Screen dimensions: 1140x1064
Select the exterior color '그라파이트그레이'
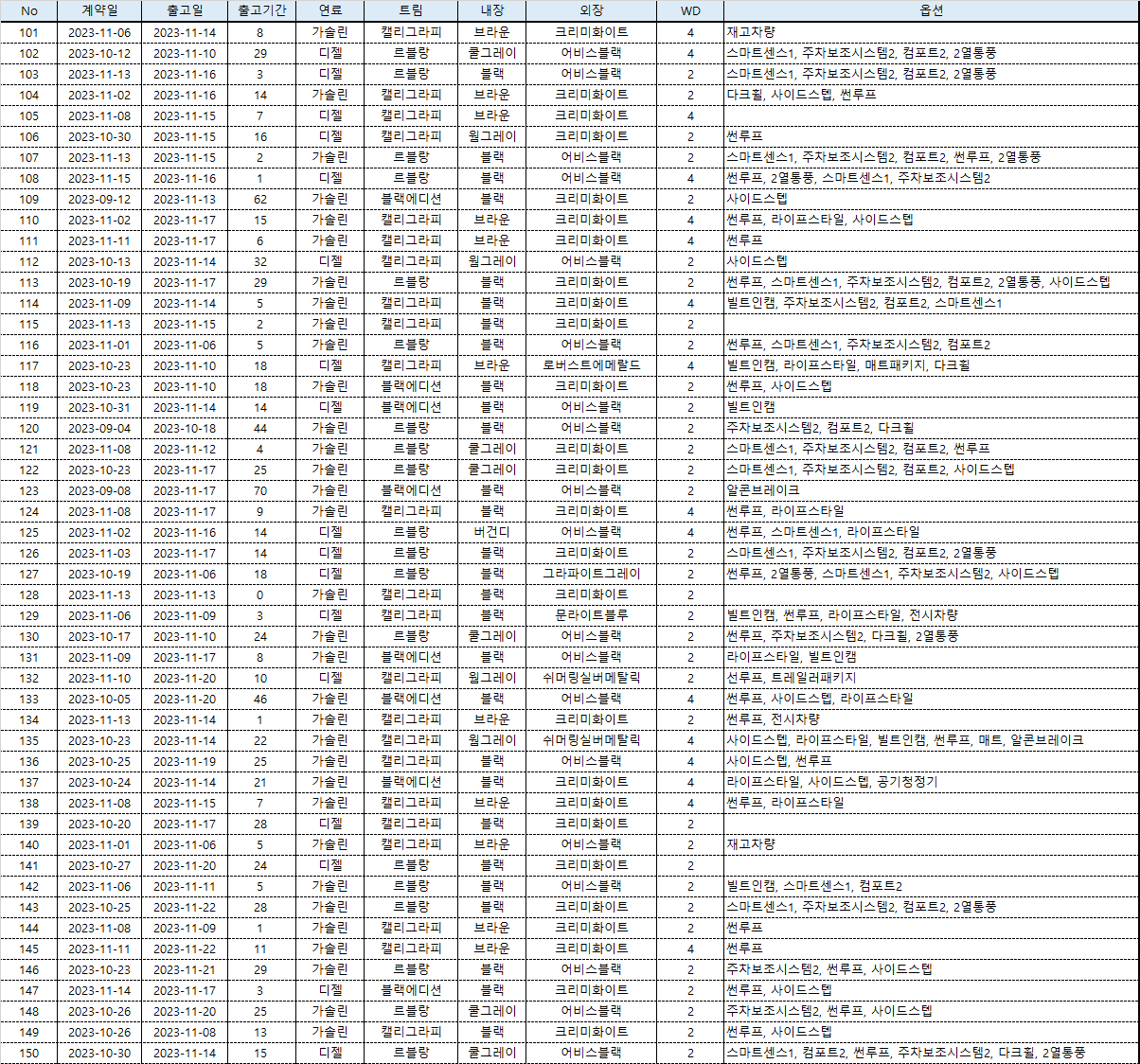point(592,574)
